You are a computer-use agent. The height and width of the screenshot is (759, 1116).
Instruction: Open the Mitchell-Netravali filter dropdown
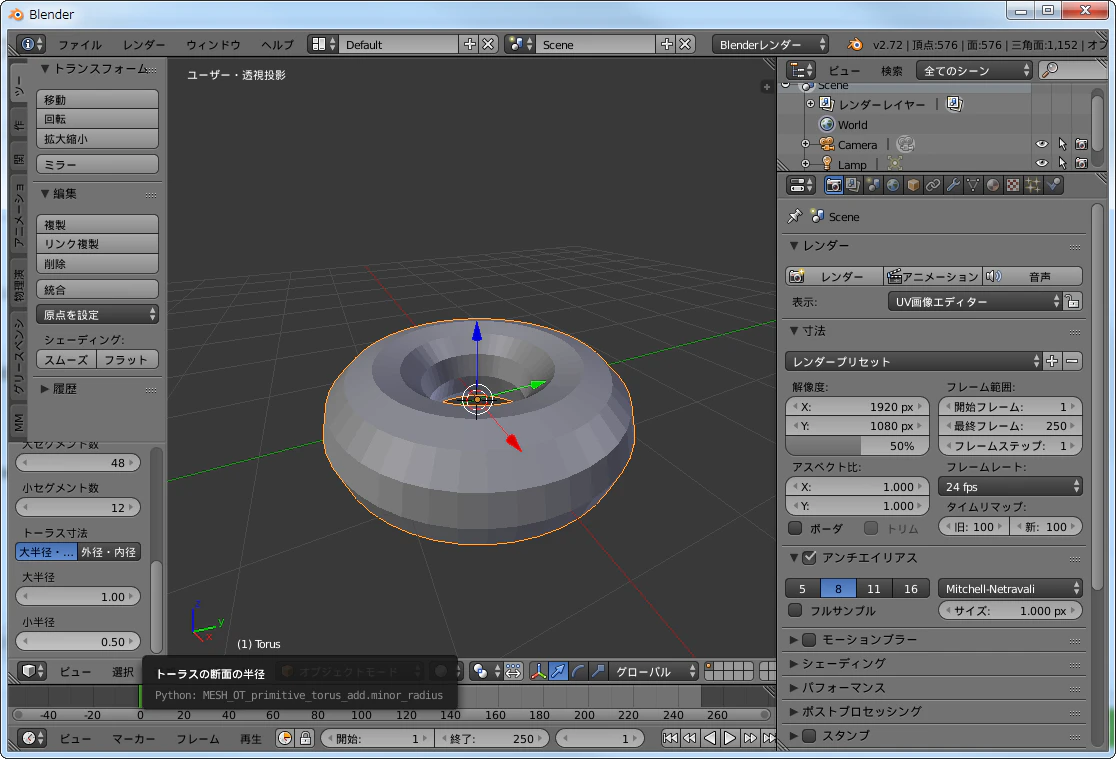pyautogui.click(x=1011, y=589)
